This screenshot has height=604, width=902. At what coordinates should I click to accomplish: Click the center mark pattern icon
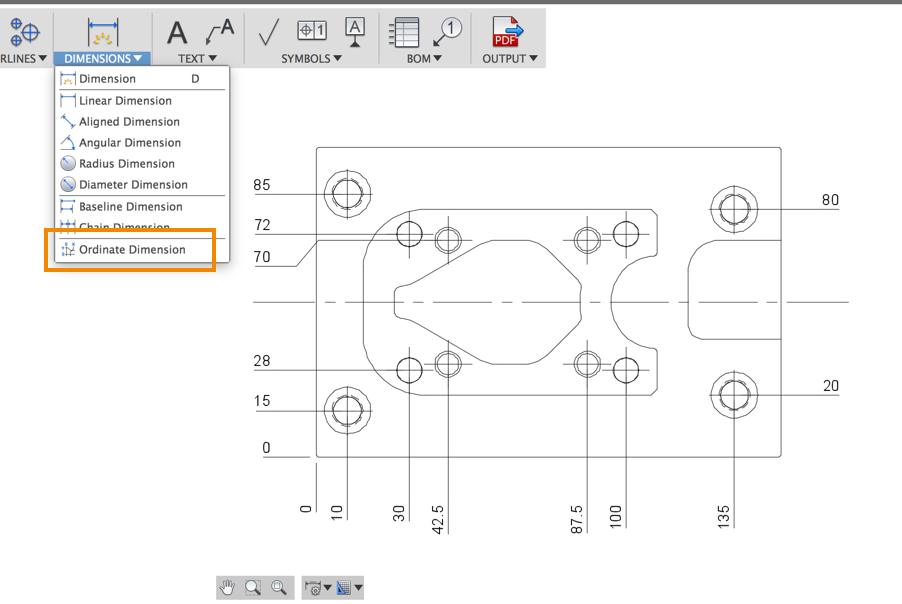tap(23, 31)
